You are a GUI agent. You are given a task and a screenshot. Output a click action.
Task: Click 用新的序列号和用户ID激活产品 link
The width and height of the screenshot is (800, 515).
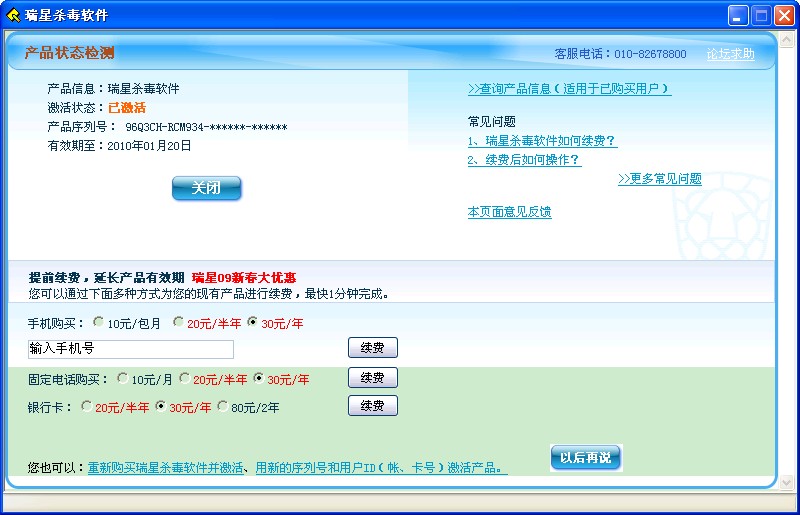coord(381,468)
